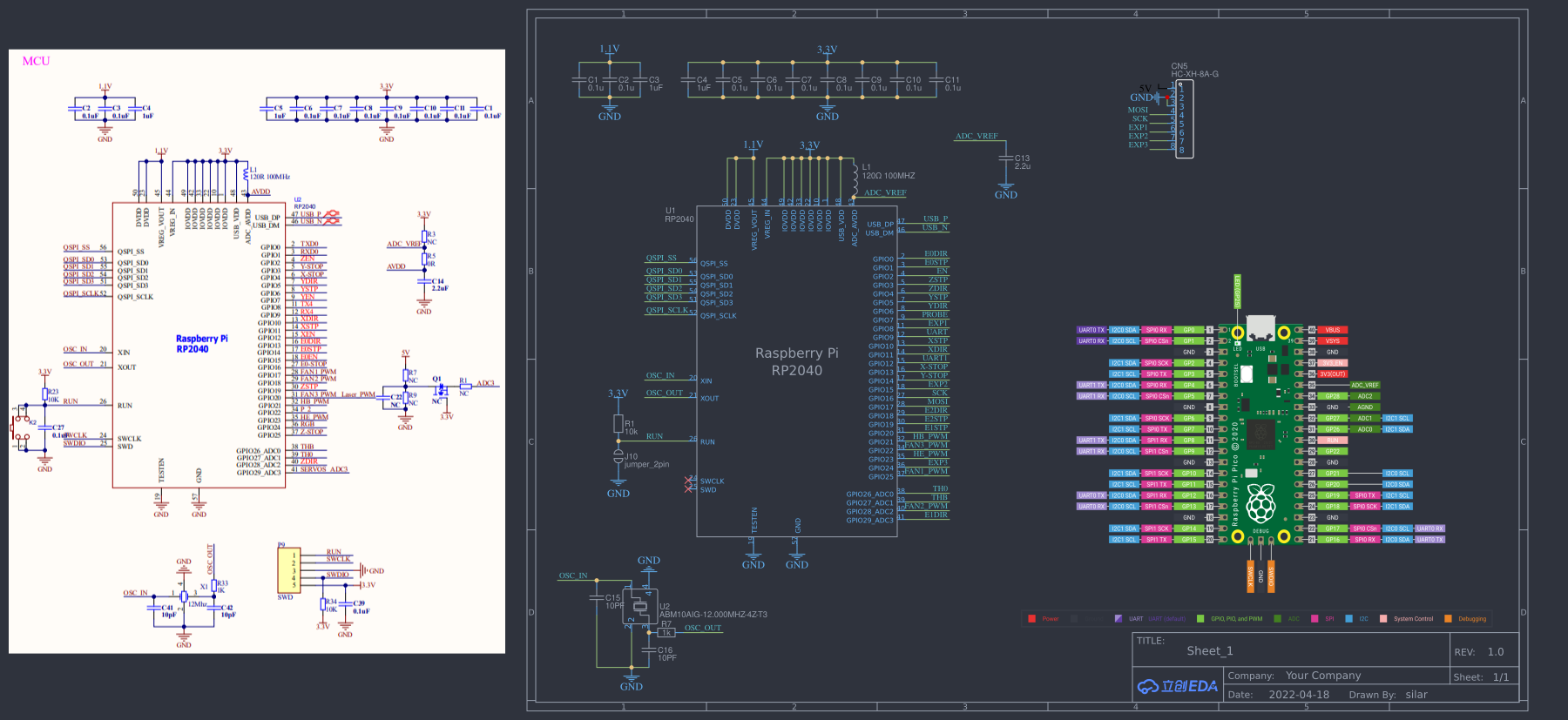
Task: Click the dark green ADC legend swatch
Action: pos(1277,619)
